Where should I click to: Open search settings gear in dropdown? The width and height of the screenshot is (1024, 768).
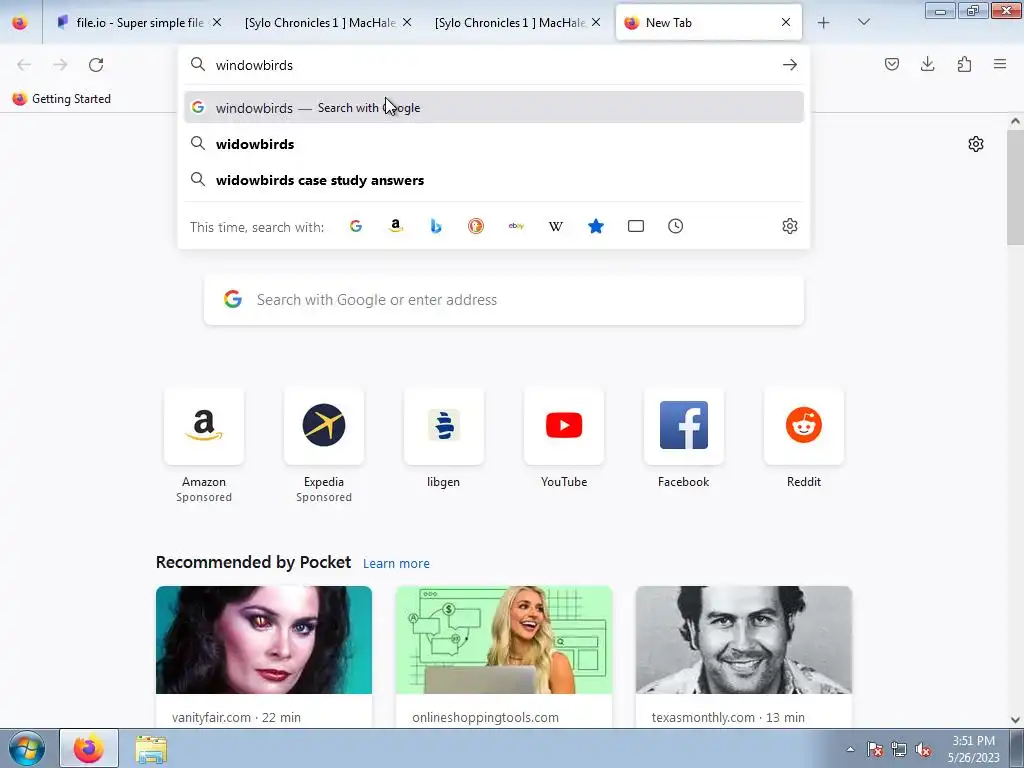[x=790, y=226]
